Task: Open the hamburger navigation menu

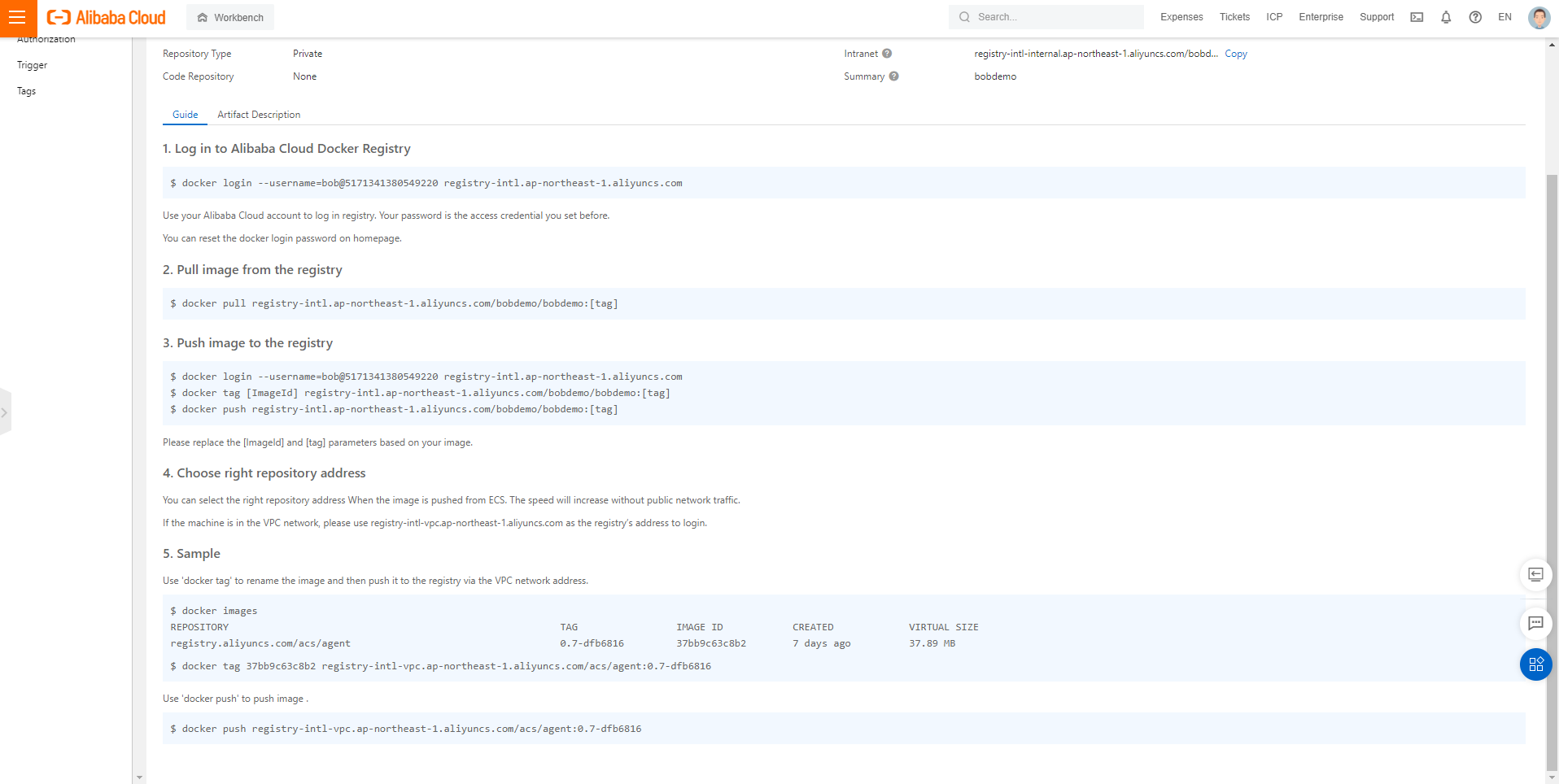Action: click(x=17, y=17)
